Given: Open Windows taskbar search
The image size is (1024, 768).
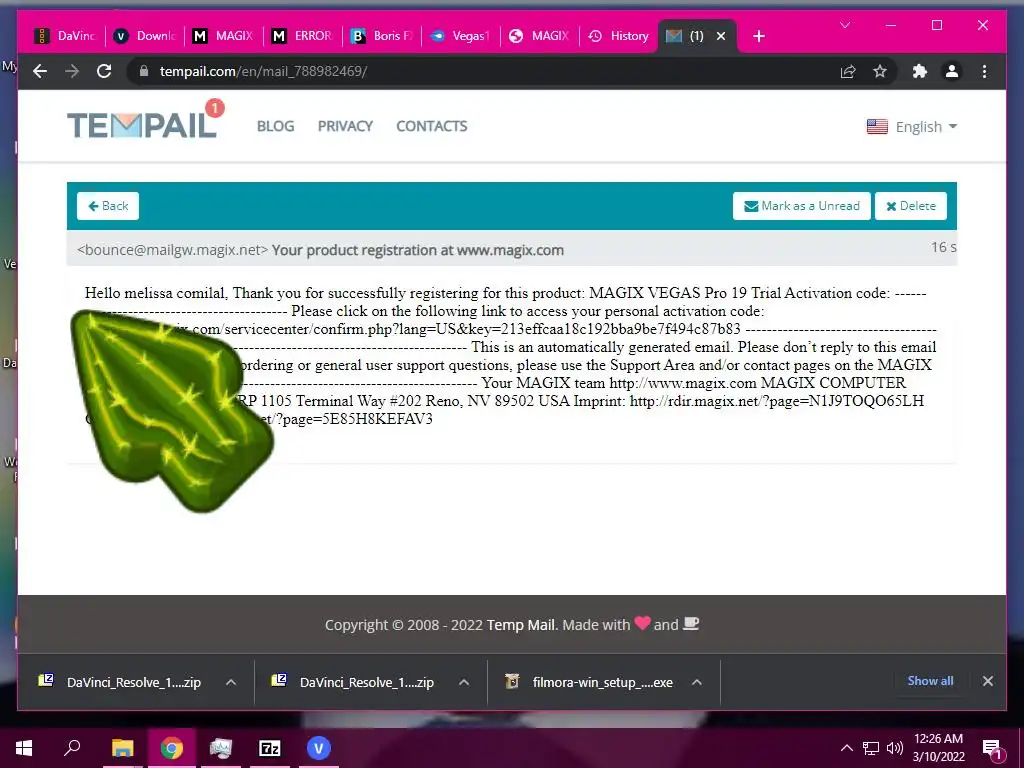Looking at the screenshot, I should [x=72, y=748].
